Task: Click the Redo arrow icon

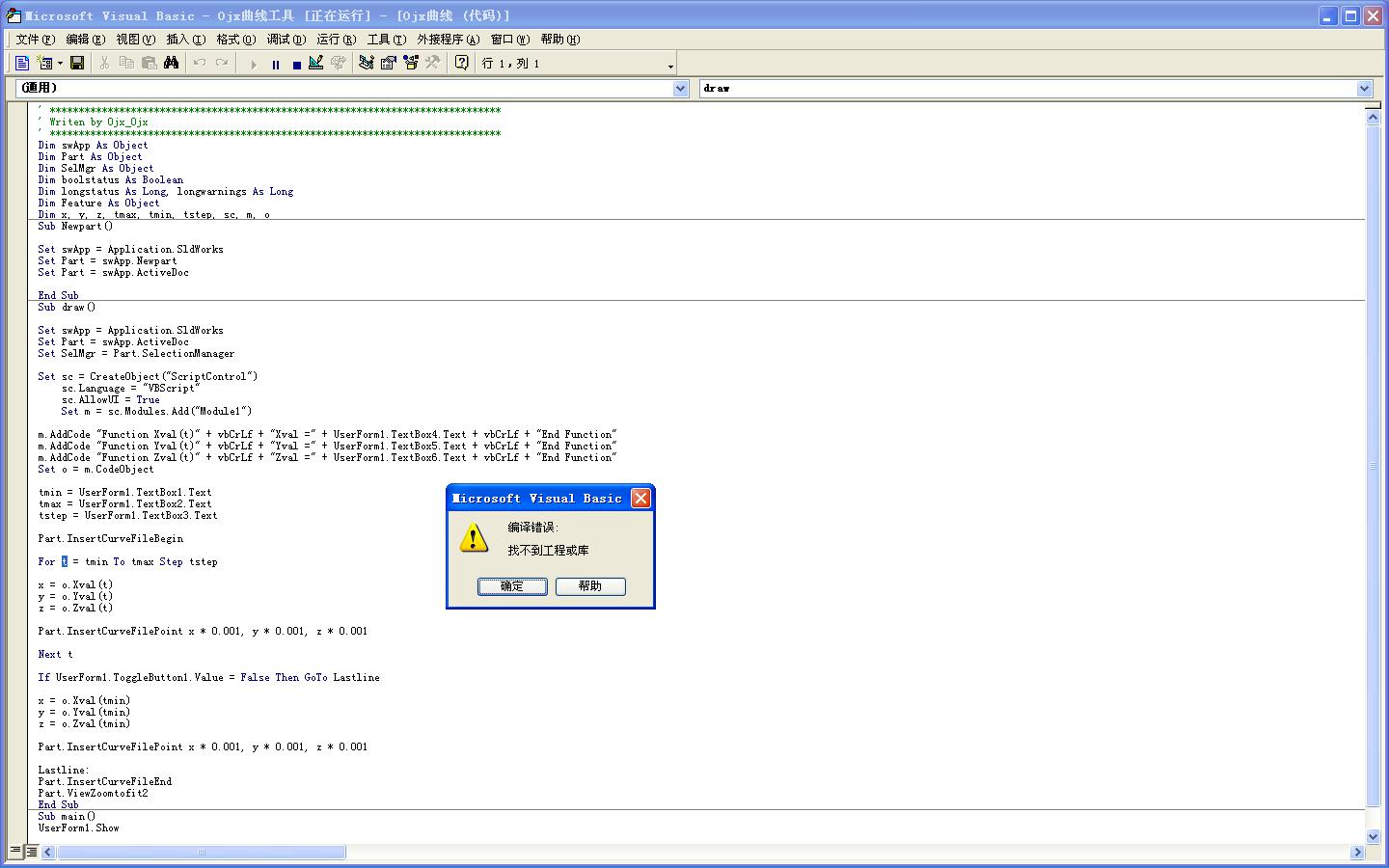Action: point(222,63)
